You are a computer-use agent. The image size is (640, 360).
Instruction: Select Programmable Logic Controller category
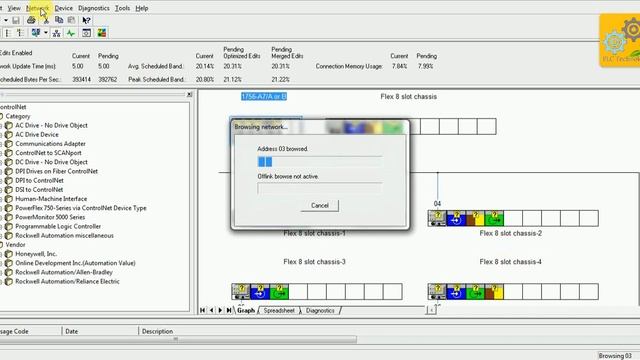(58, 226)
